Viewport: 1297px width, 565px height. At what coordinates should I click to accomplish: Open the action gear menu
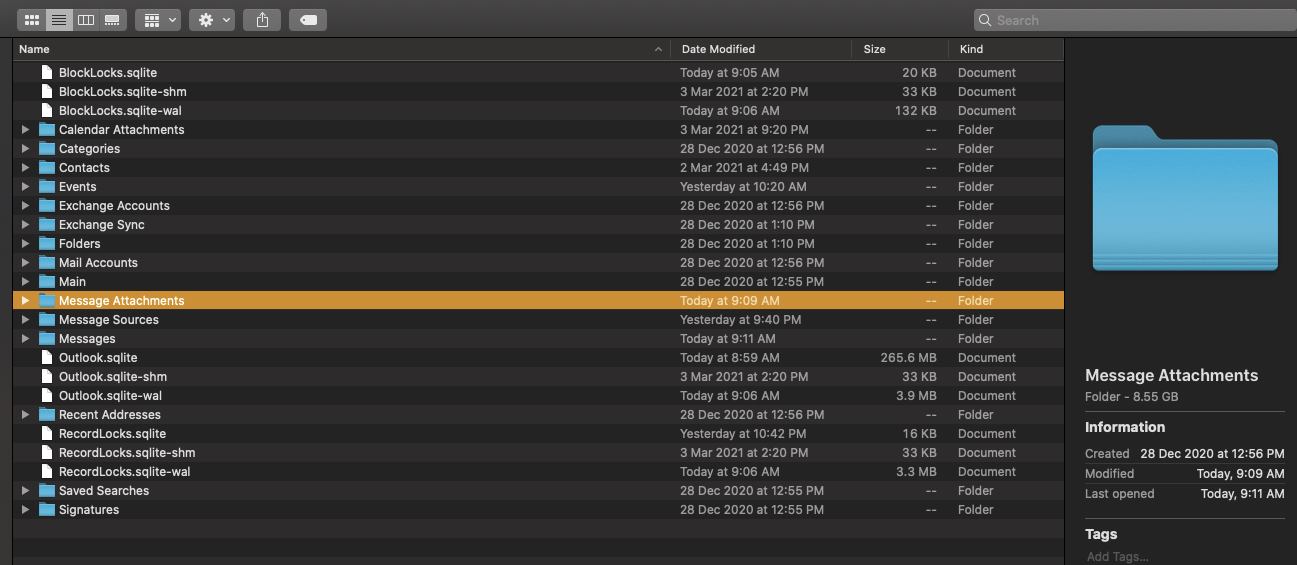pos(212,20)
